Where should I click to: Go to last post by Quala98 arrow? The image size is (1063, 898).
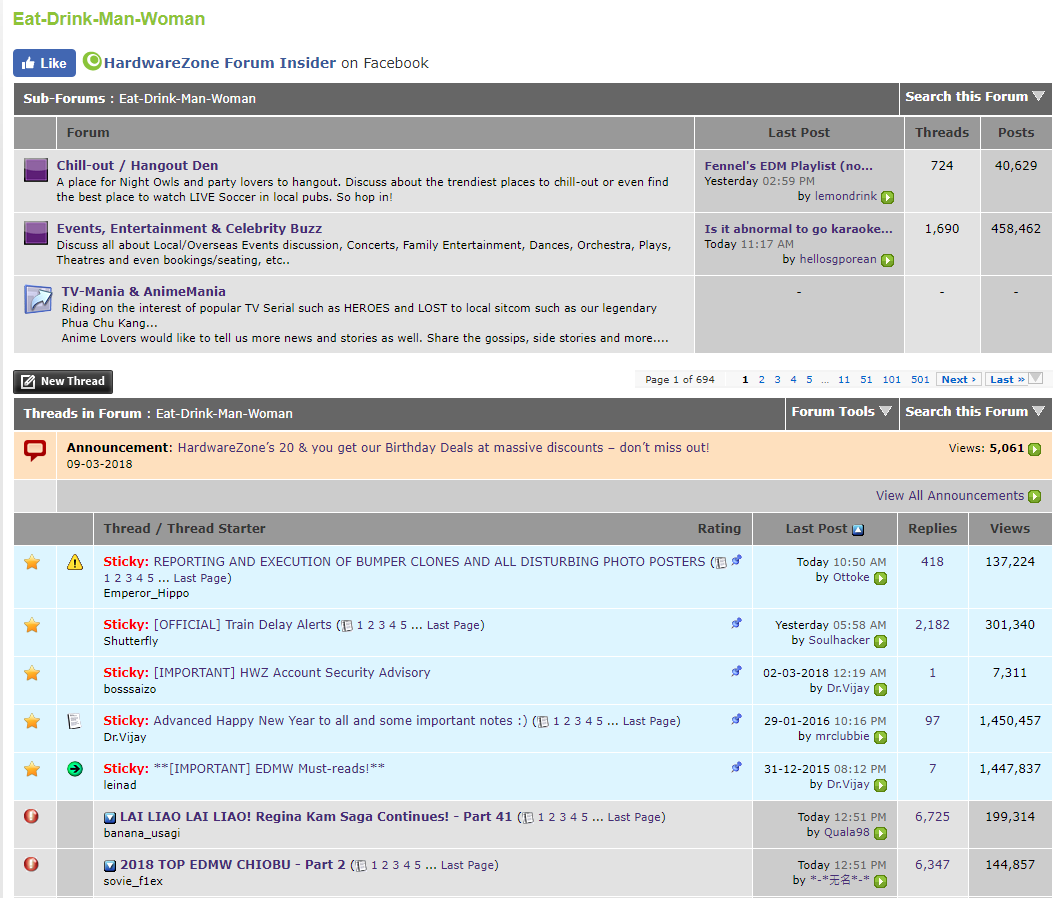click(880, 834)
